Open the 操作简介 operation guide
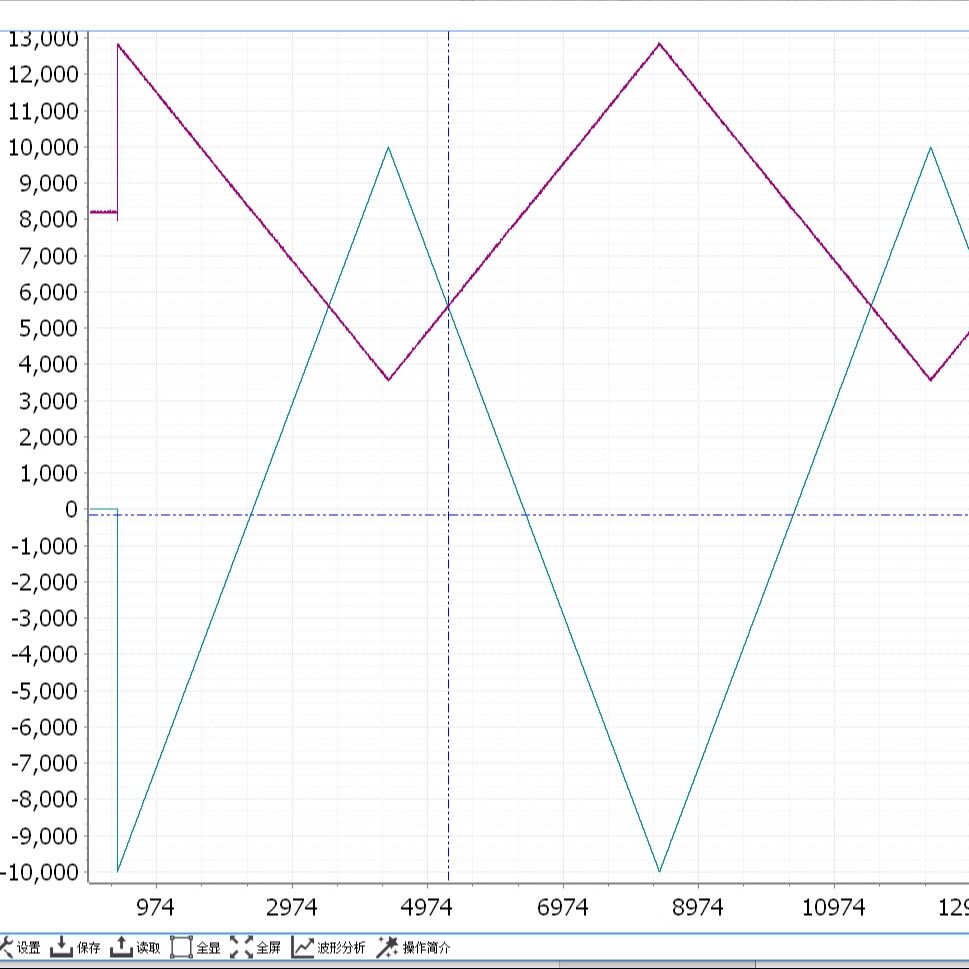 click(413, 947)
